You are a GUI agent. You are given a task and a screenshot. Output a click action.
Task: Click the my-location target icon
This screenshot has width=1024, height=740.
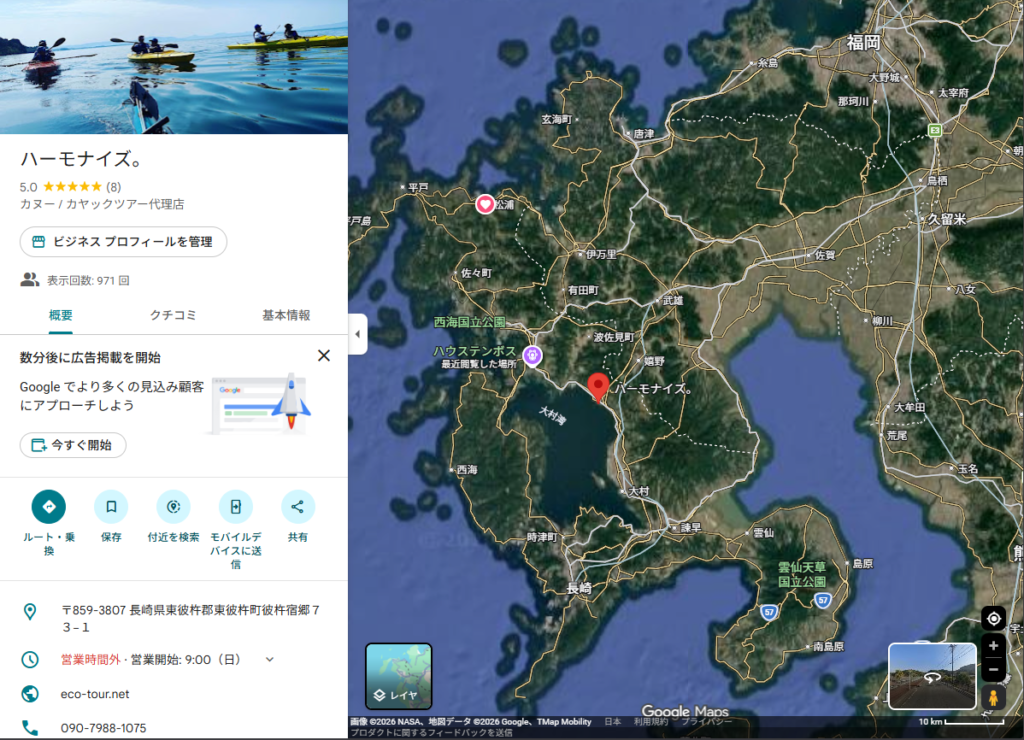(x=993, y=619)
